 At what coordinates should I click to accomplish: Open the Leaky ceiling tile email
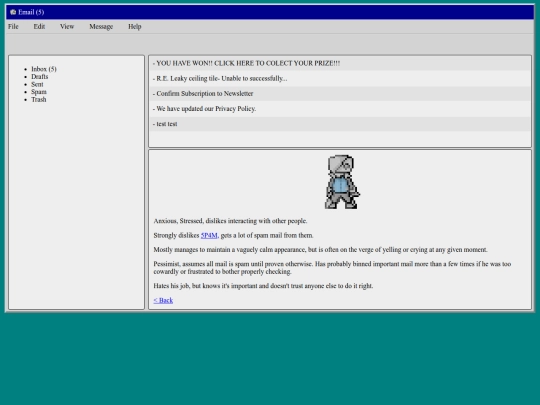click(340, 78)
